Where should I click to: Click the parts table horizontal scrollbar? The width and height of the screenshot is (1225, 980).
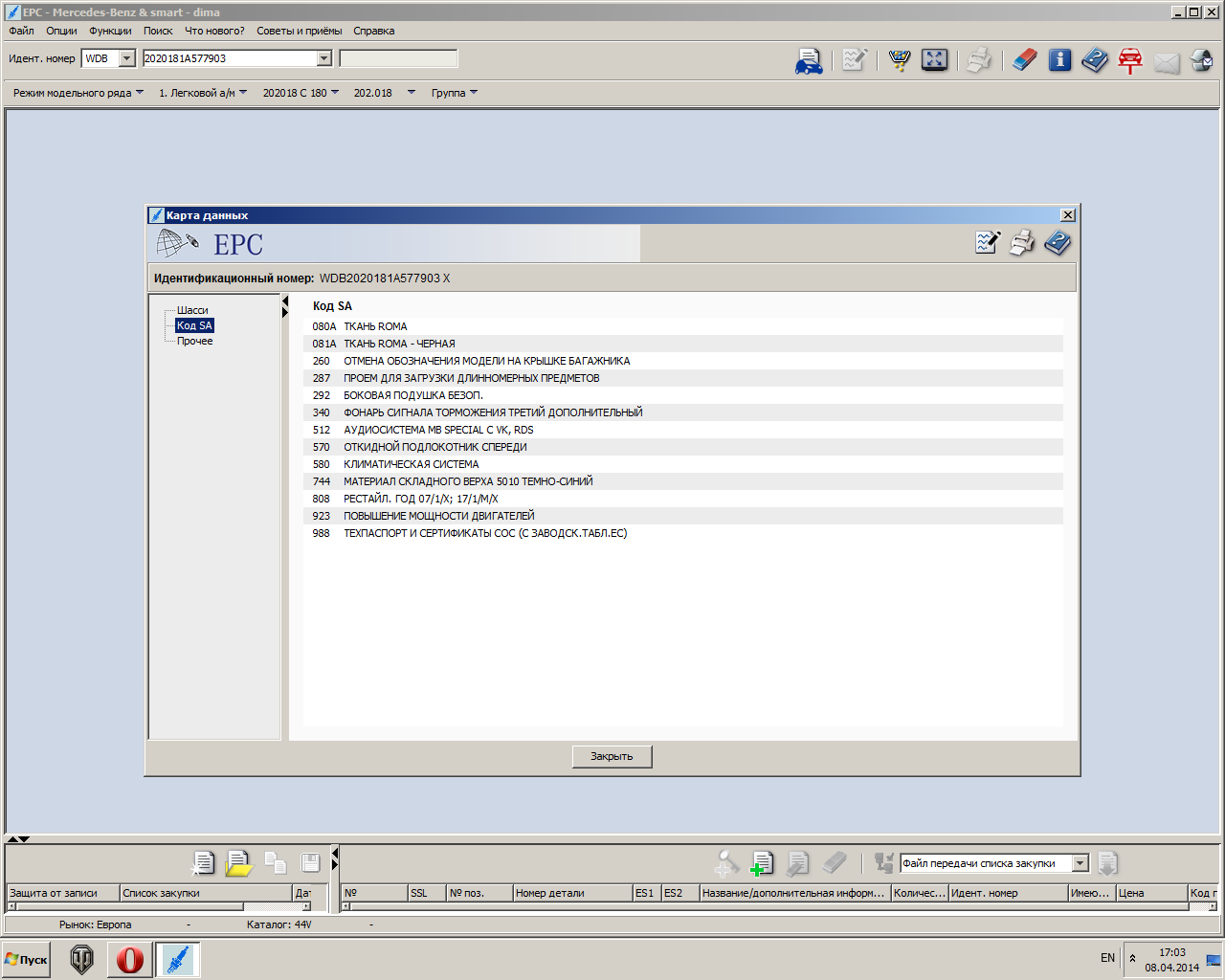[x=779, y=906]
